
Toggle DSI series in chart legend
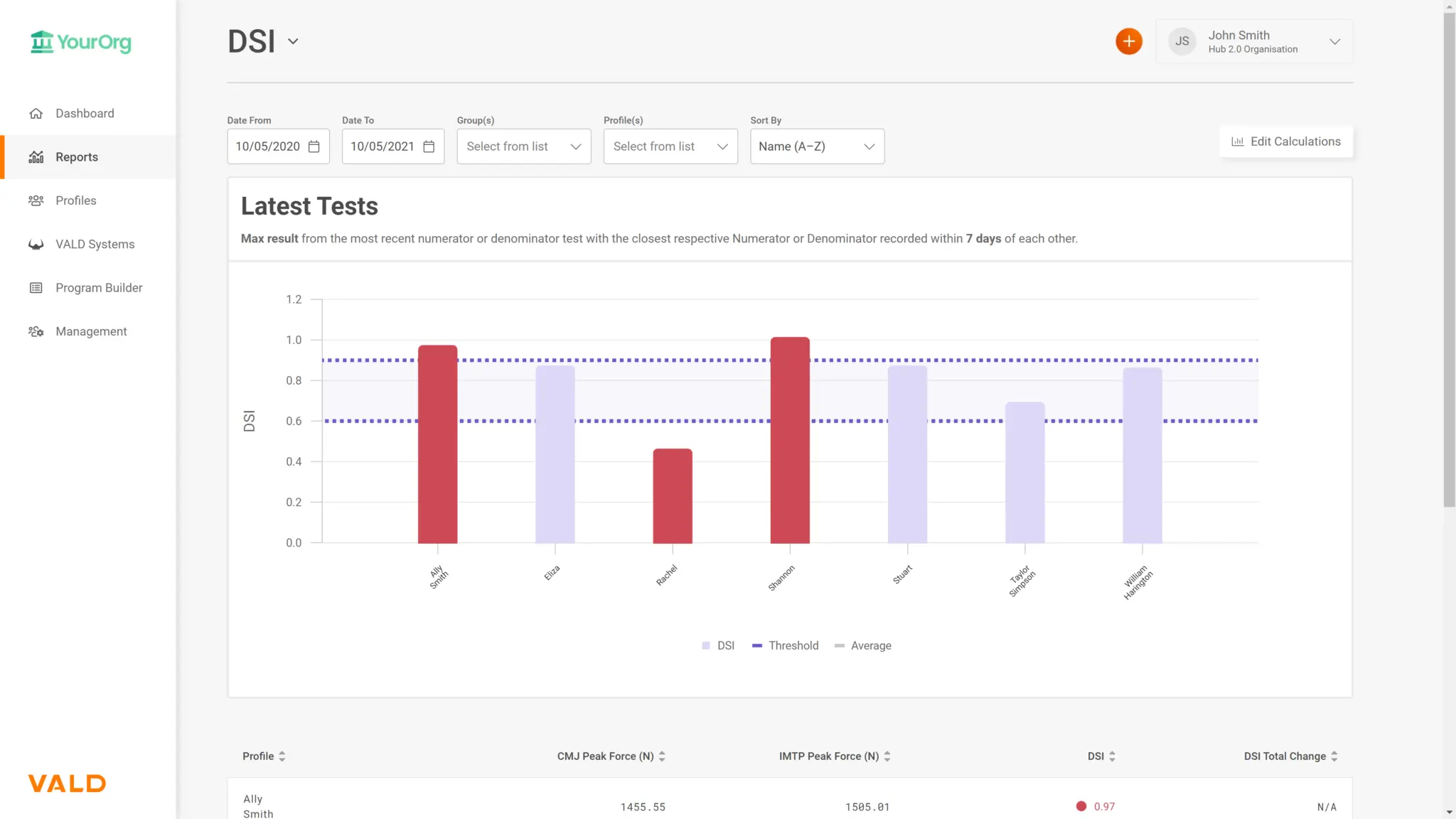coord(718,646)
